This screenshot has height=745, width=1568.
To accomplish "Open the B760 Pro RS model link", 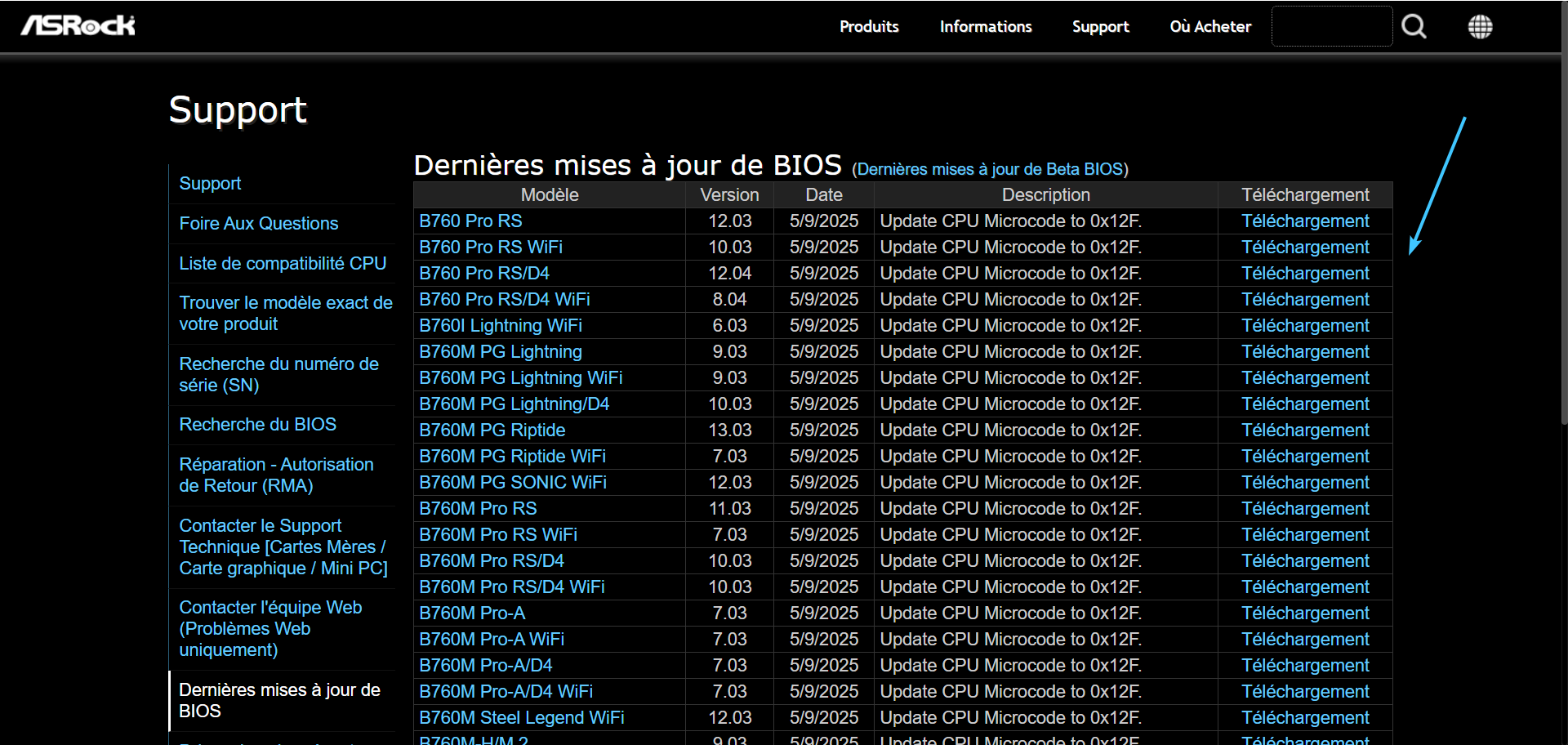I will [x=470, y=221].
